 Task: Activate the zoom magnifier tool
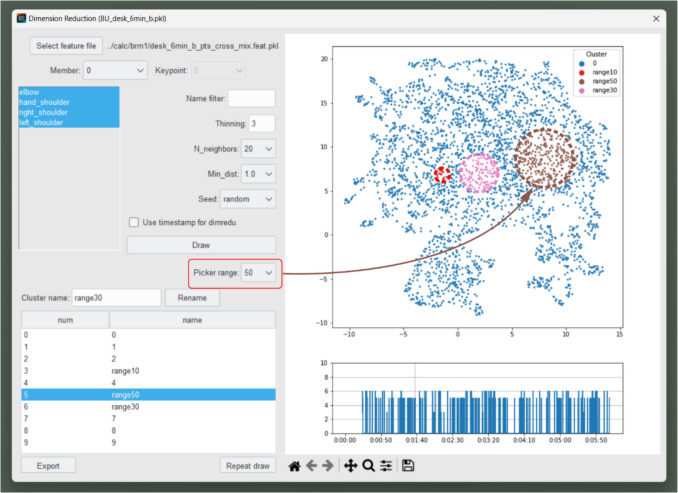368,466
